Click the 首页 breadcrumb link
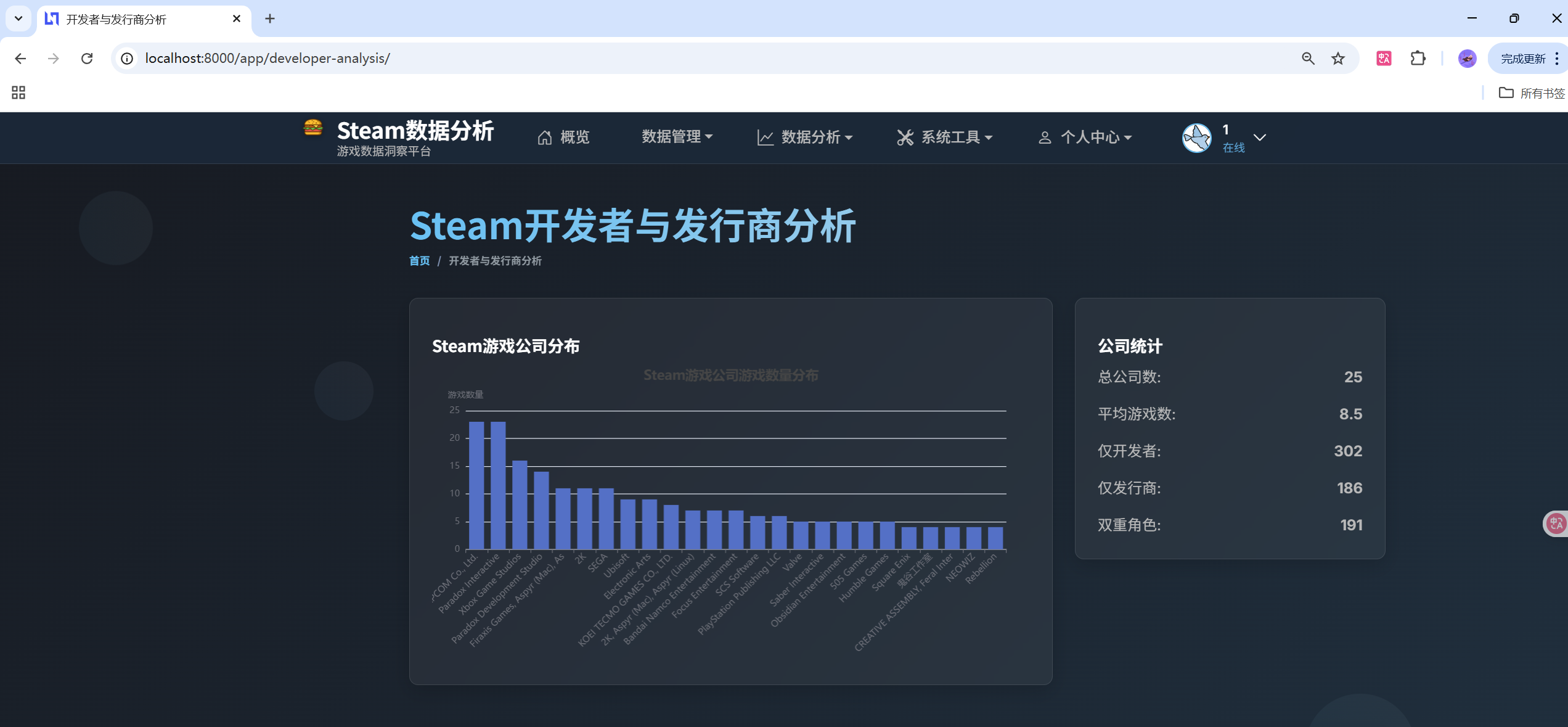 coord(420,261)
